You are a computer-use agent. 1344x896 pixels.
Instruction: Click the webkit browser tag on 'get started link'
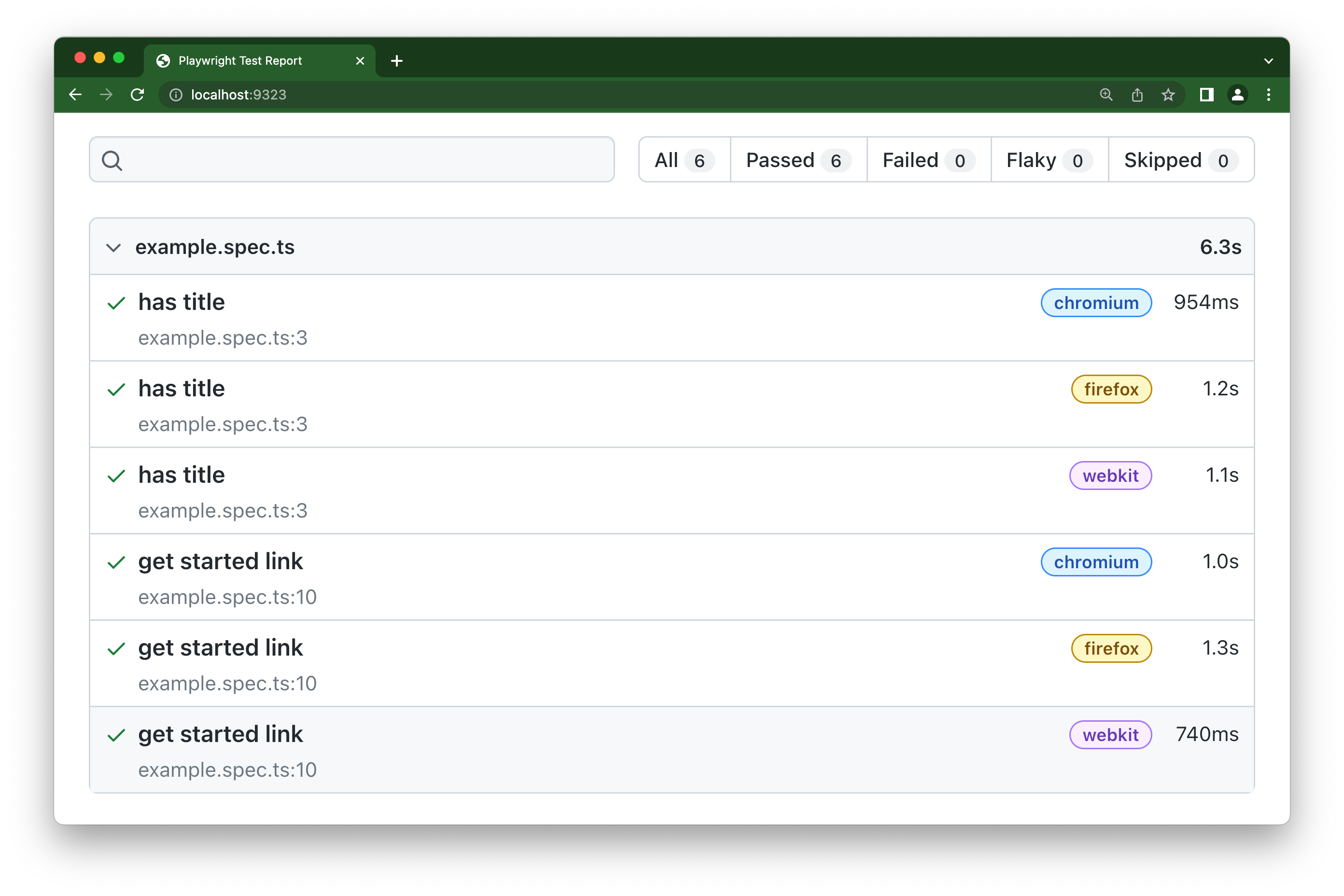click(1110, 735)
